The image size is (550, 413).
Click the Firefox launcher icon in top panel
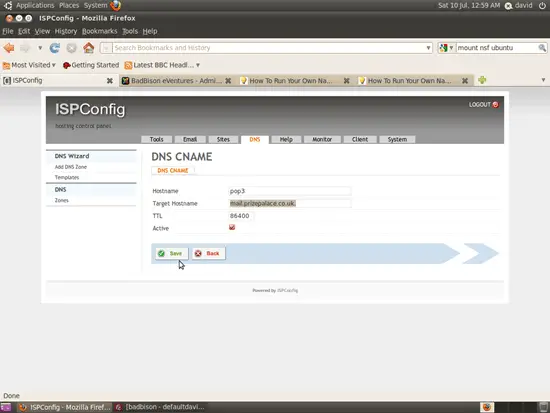(115, 6)
